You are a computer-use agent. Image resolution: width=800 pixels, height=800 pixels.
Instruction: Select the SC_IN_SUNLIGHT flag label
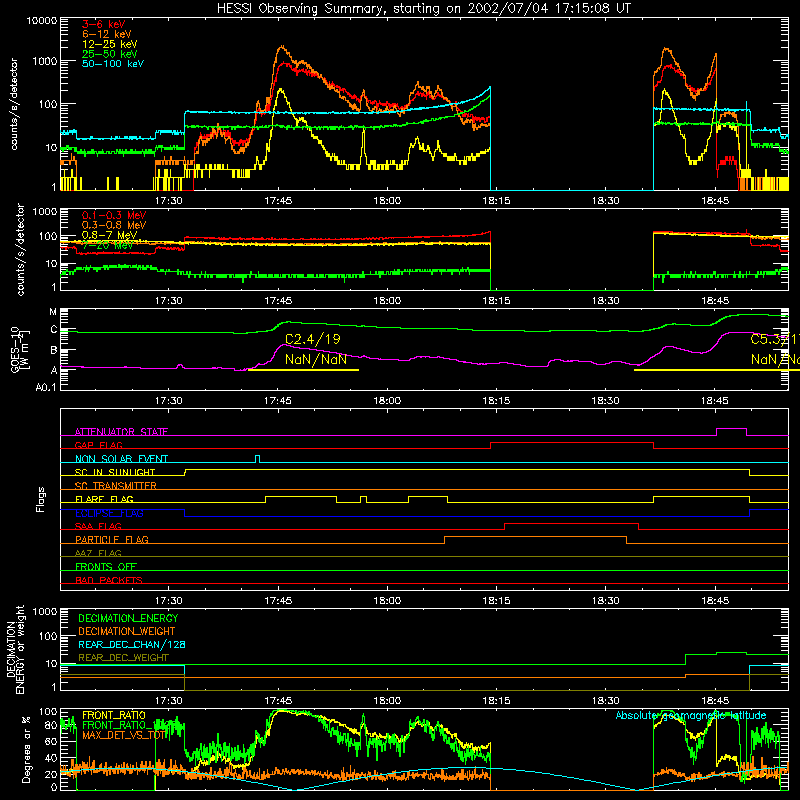[115, 472]
